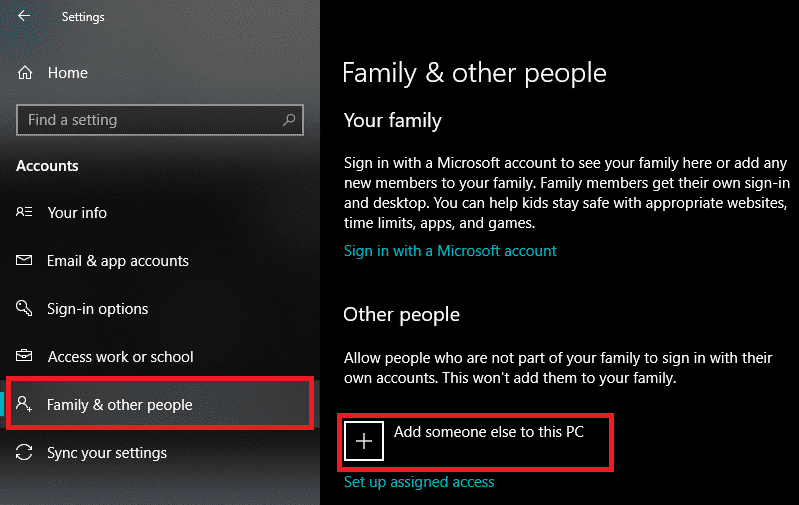This screenshot has height=505, width=799.
Task: Open Email & app accounts
Action: click(x=118, y=261)
